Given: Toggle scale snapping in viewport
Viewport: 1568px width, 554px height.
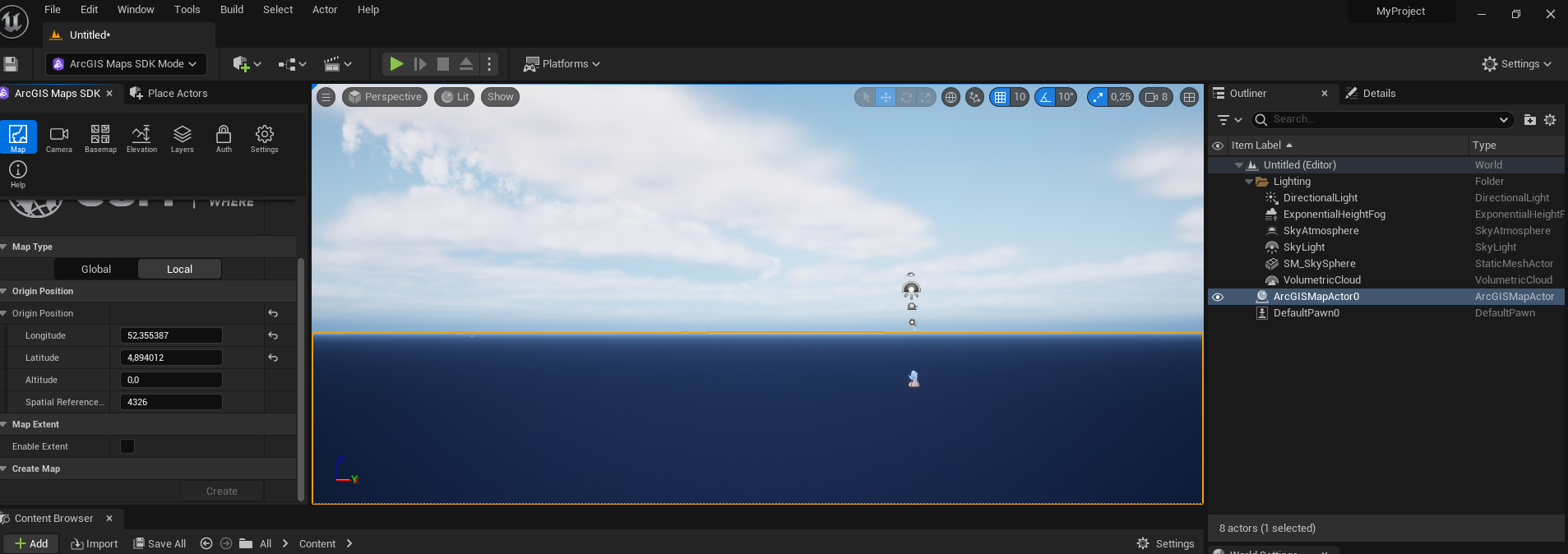Looking at the screenshot, I should (x=1098, y=97).
